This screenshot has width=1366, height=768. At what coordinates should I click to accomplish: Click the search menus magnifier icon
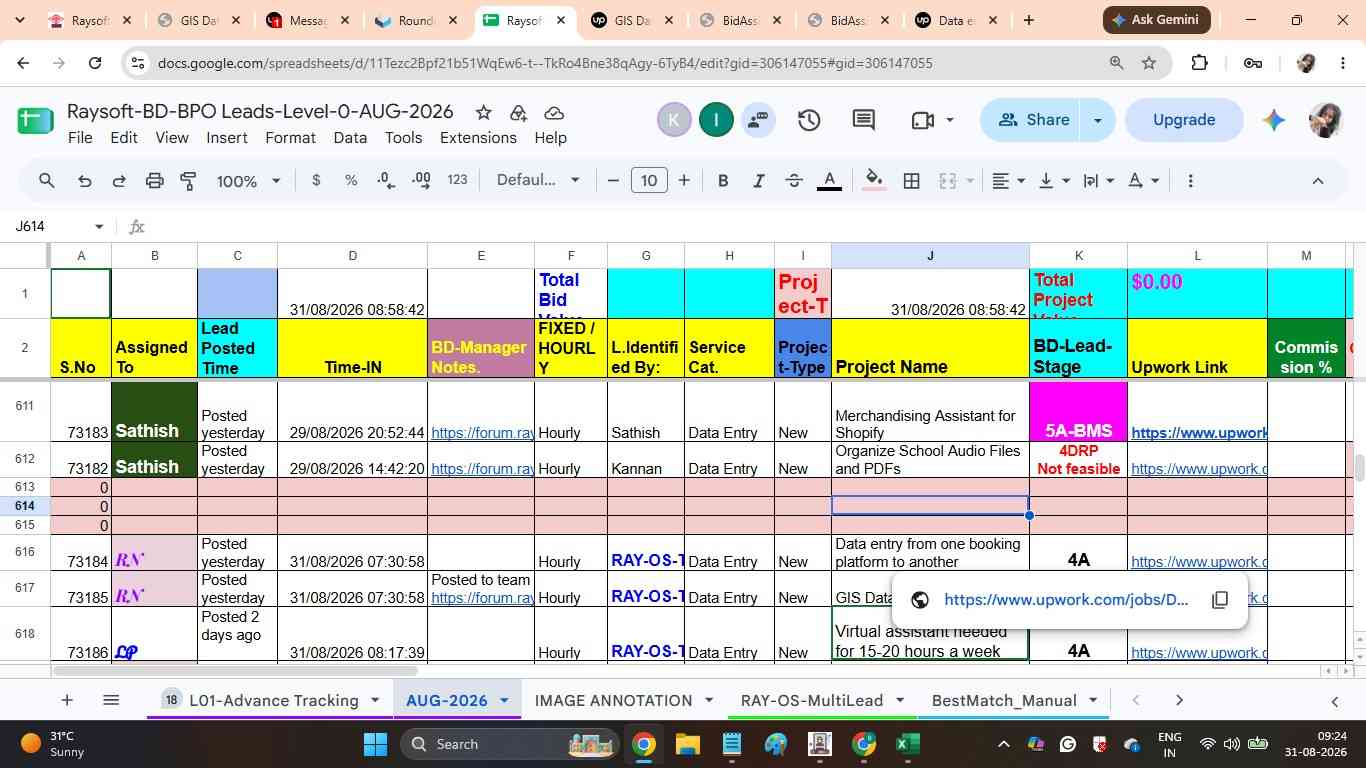tap(47, 181)
